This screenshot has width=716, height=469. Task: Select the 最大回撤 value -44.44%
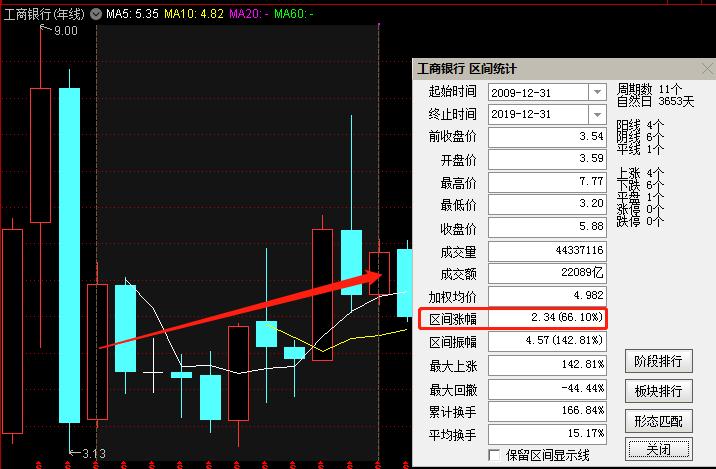[547, 389]
